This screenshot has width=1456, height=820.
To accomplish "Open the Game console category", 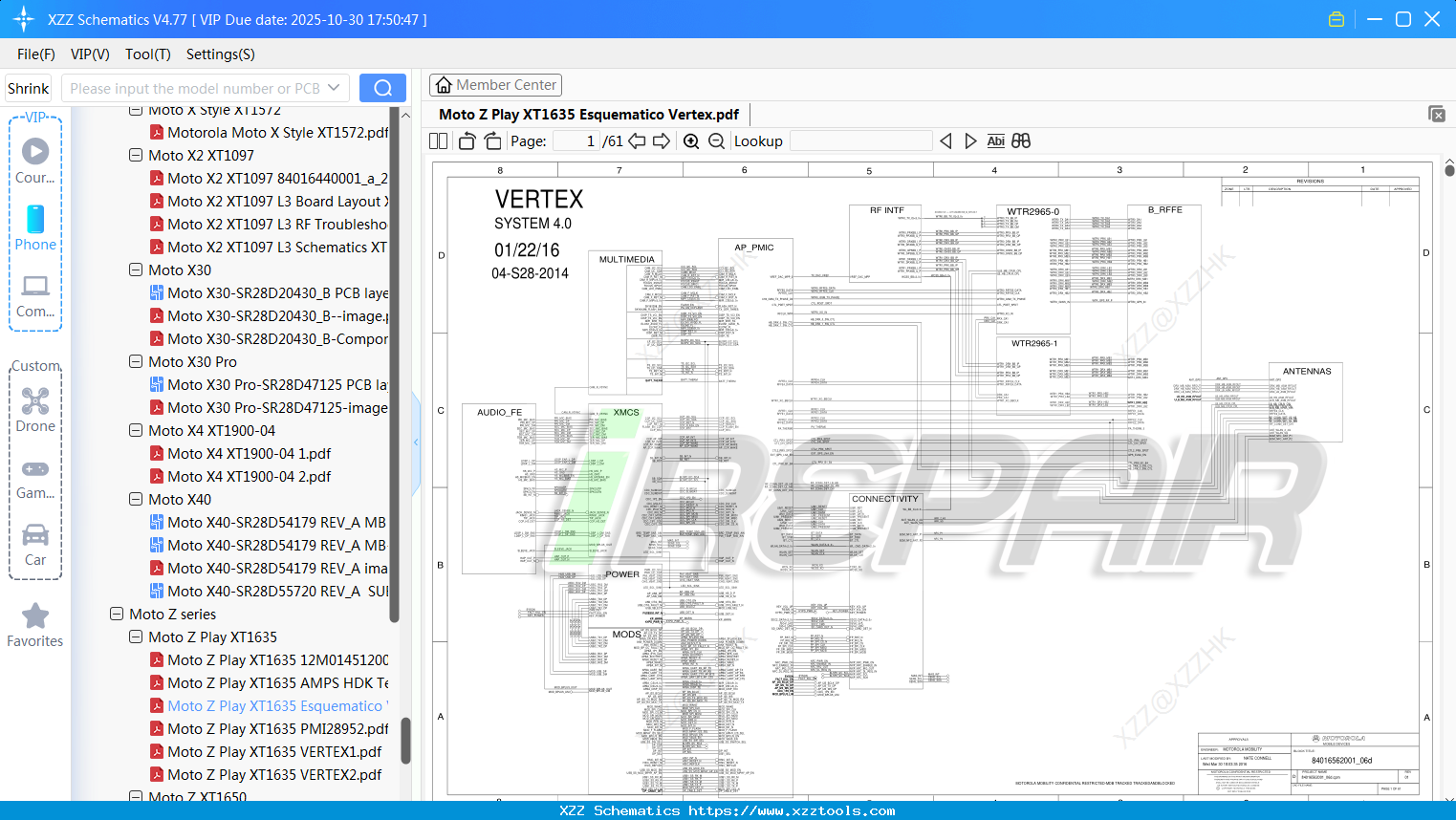I will (x=35, y=478).
